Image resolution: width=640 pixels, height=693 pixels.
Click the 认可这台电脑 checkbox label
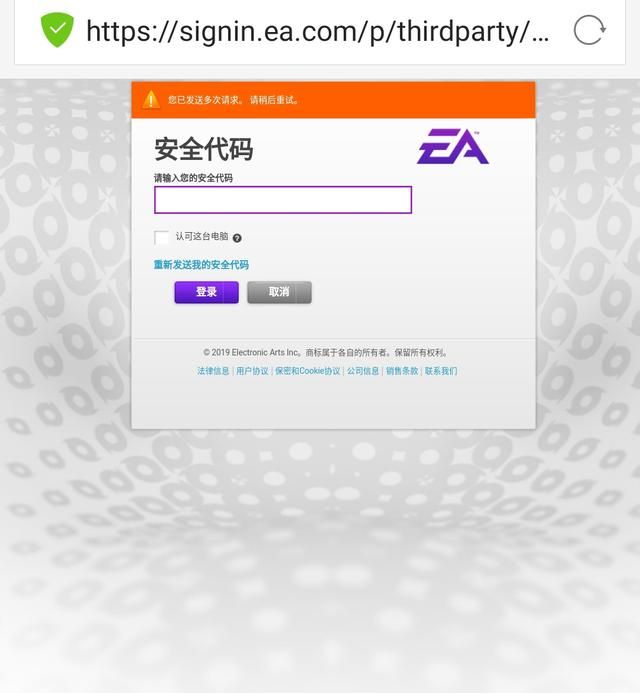202,236
